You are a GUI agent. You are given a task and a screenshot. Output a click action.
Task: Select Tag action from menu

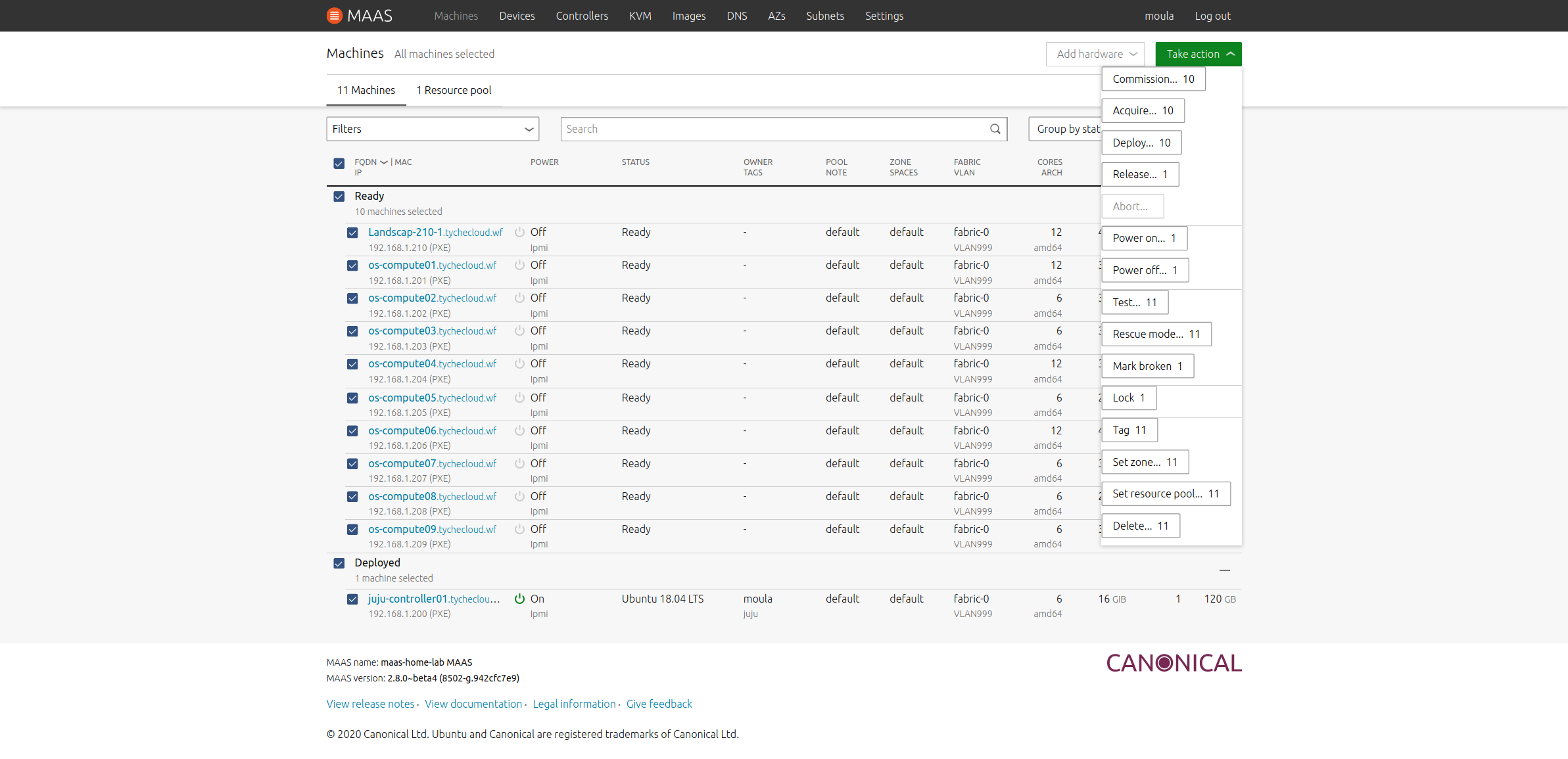point(1129,430)
